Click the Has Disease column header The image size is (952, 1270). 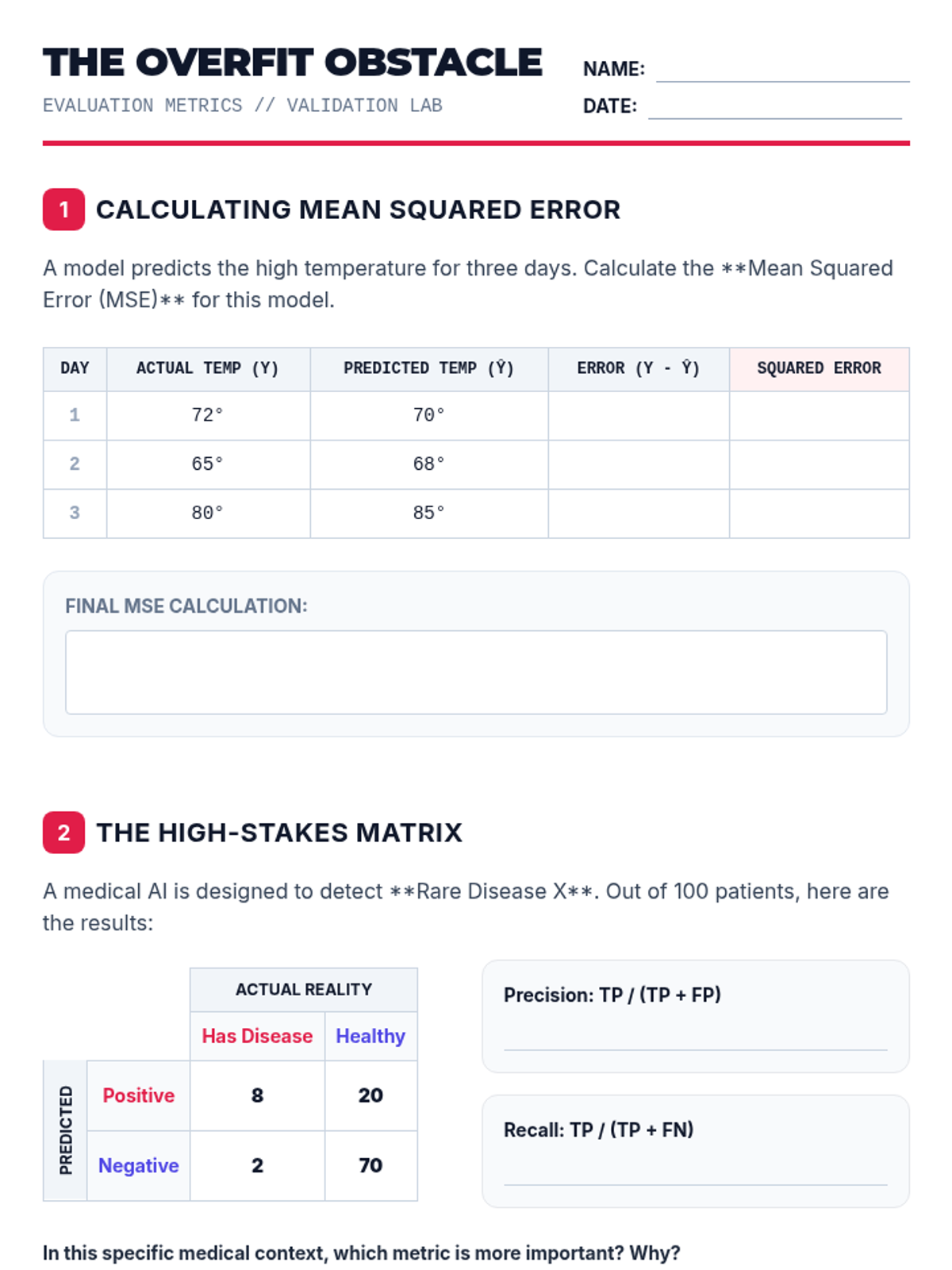(257, 1036)
